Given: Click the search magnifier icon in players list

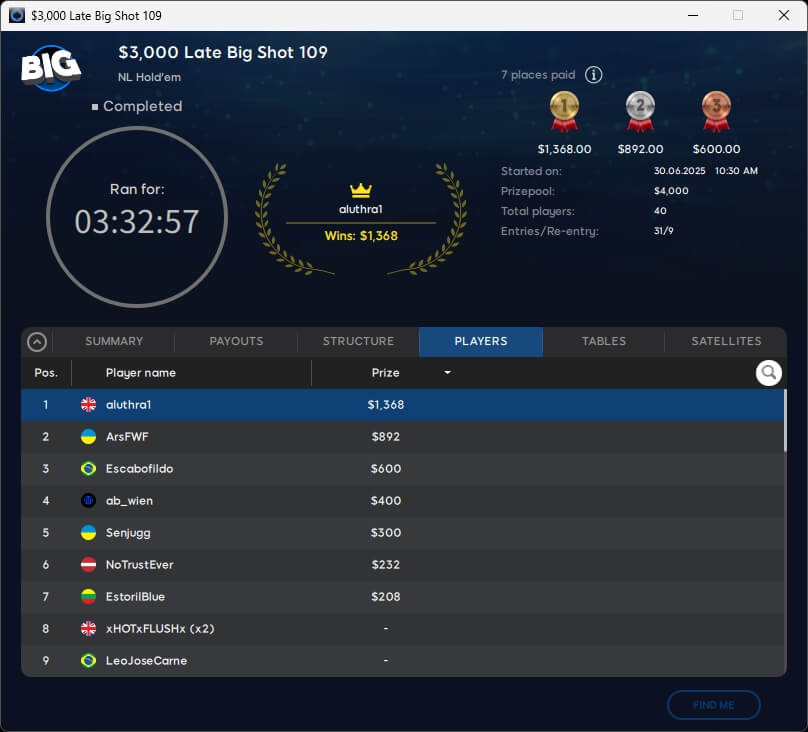Looking at the screenshot, I should pyautogui.click(x=768, y=373).
